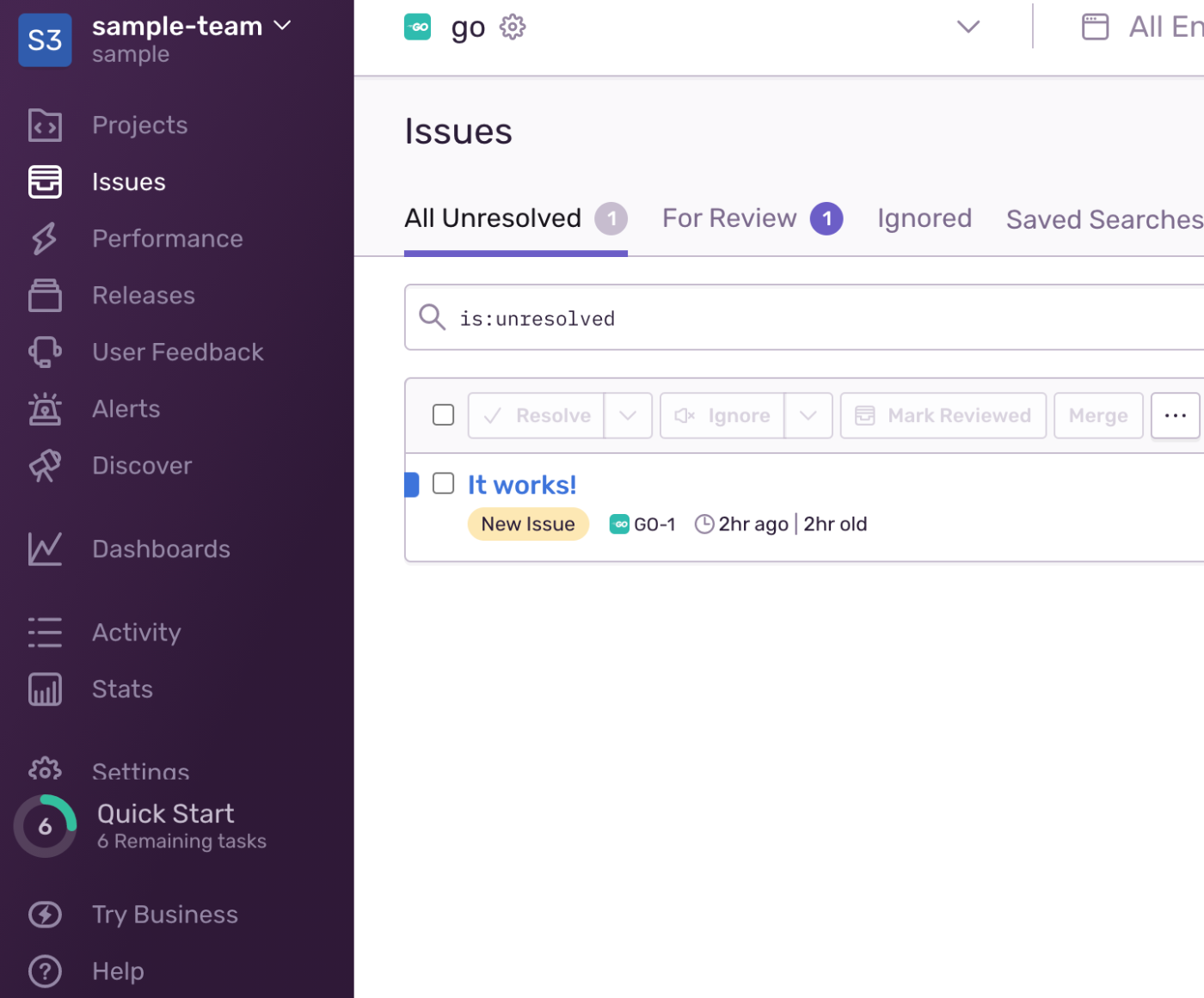Open the Projects sidebar icon
The width and height of the screenshot is (1204, 998).
tap(45, 126)
